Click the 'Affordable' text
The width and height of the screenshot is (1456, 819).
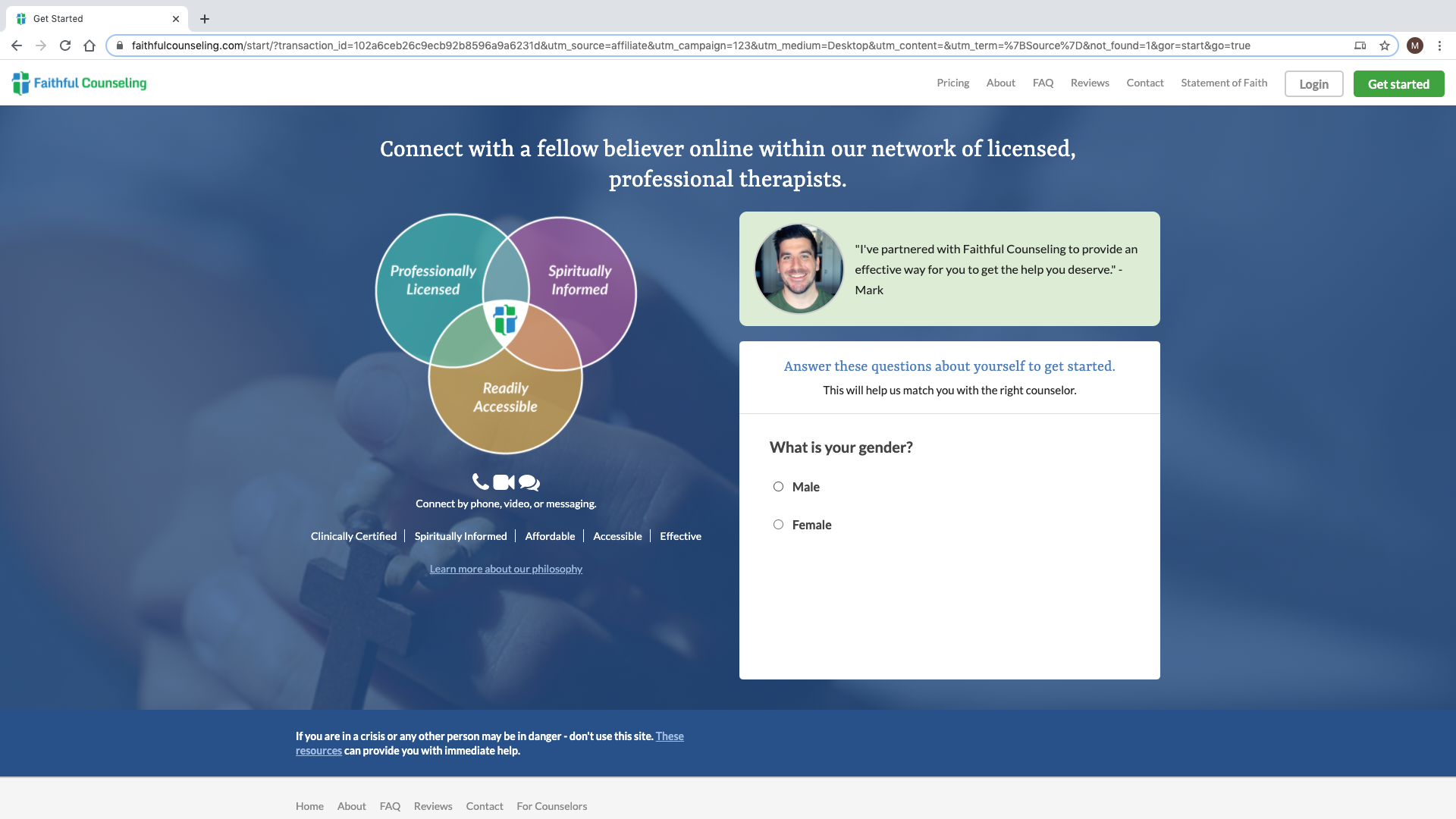pyautogui.click(x=550, y=536)
